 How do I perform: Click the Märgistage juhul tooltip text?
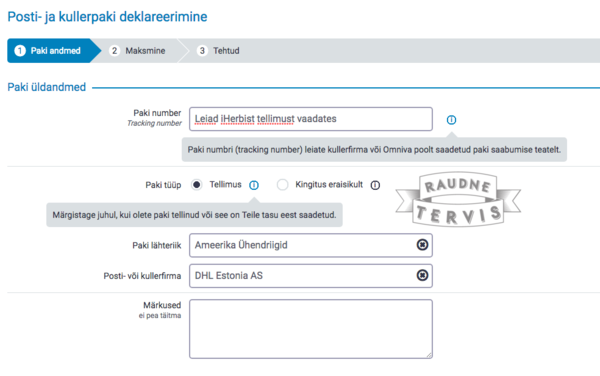coord(194,215)
